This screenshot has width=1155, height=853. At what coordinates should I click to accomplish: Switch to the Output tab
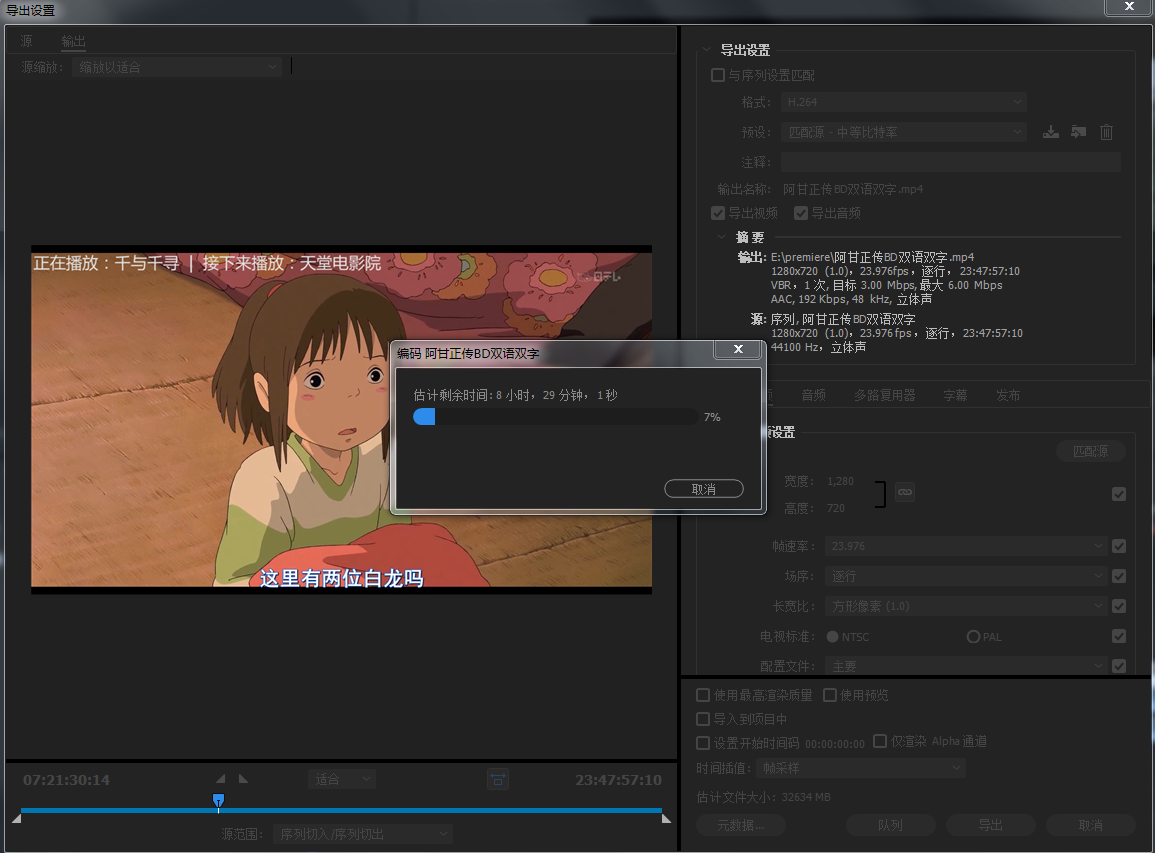pyautogui.click(x=73, y=41)
